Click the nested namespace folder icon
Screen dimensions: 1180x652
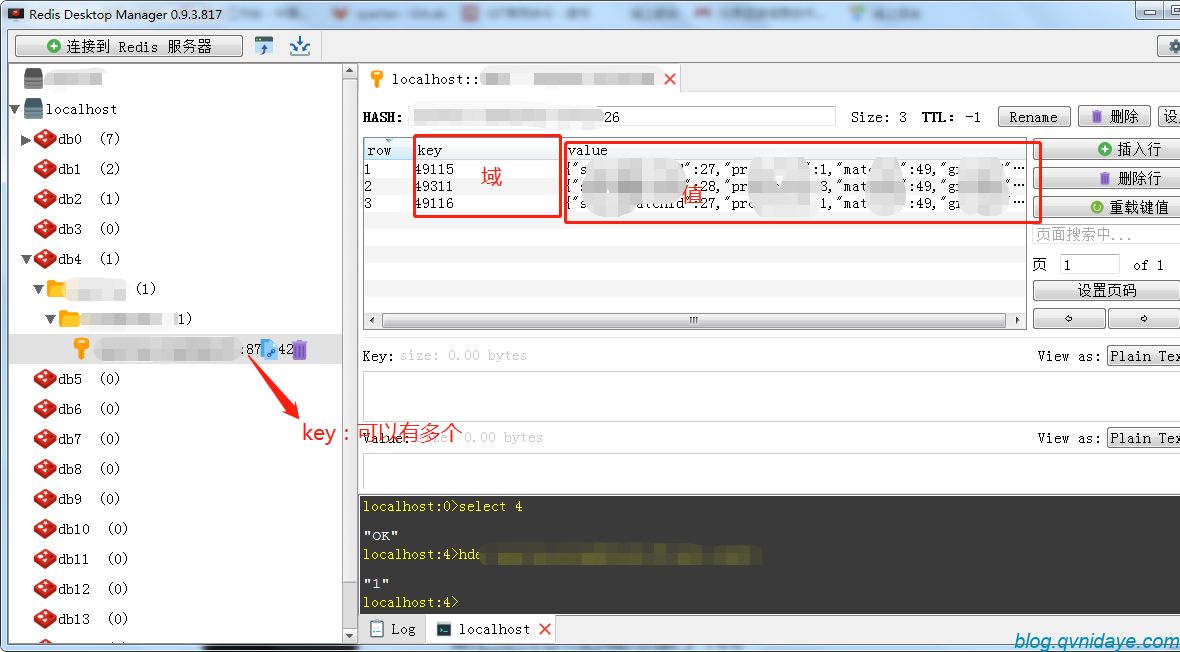coord(69,318)
